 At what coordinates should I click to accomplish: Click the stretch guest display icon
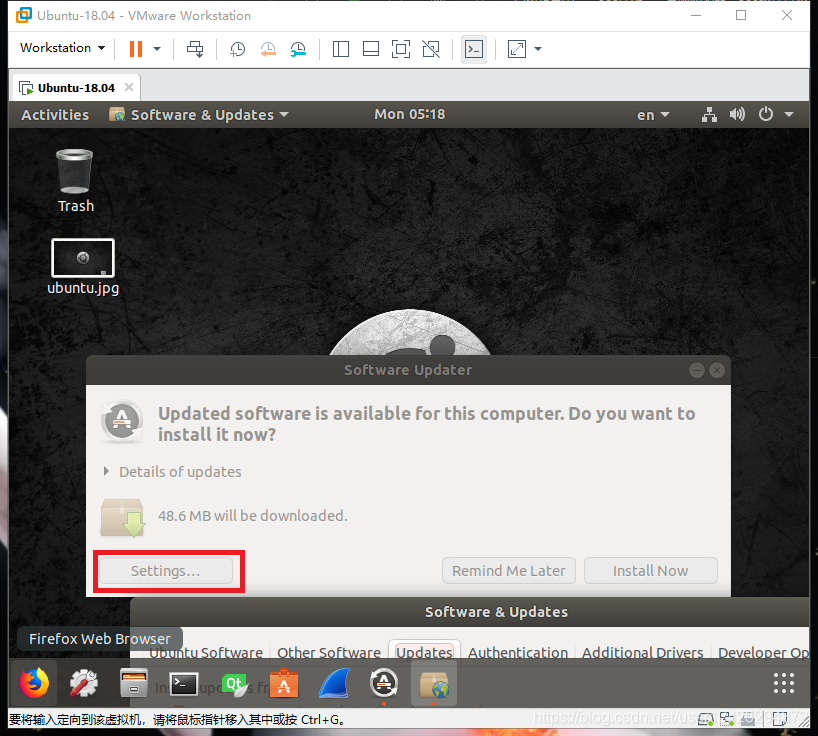pos(516,49)
